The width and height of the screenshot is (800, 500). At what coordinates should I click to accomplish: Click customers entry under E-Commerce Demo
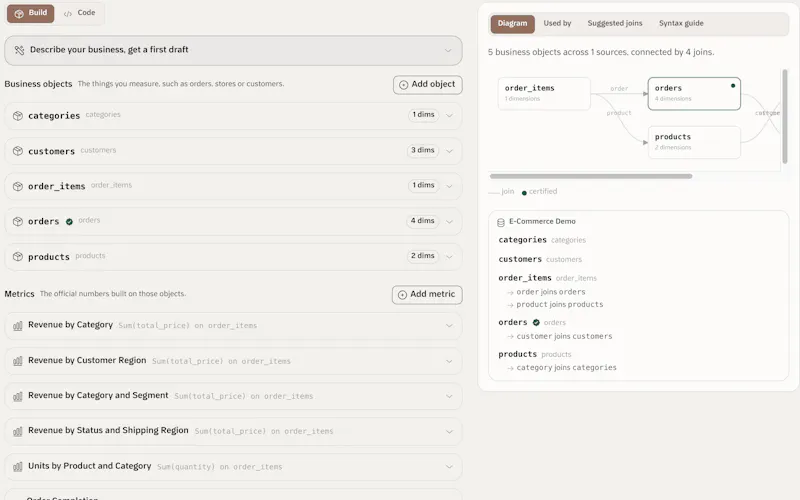click(540, 260)
